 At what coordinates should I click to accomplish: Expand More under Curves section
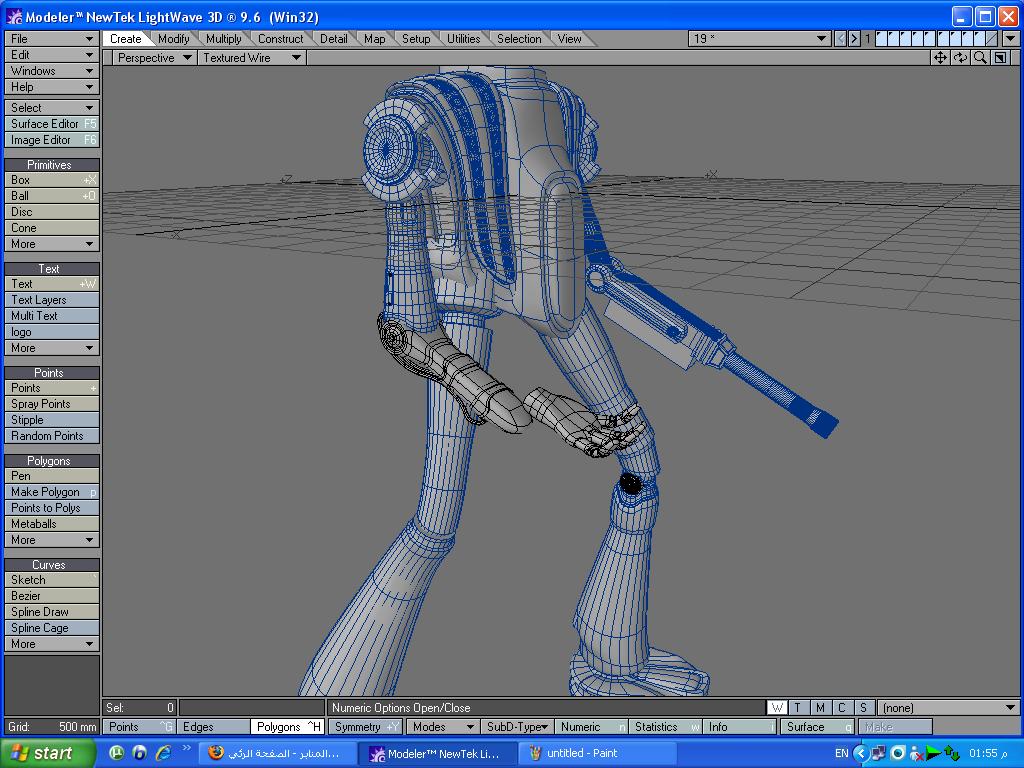click(x=52, y=644)
